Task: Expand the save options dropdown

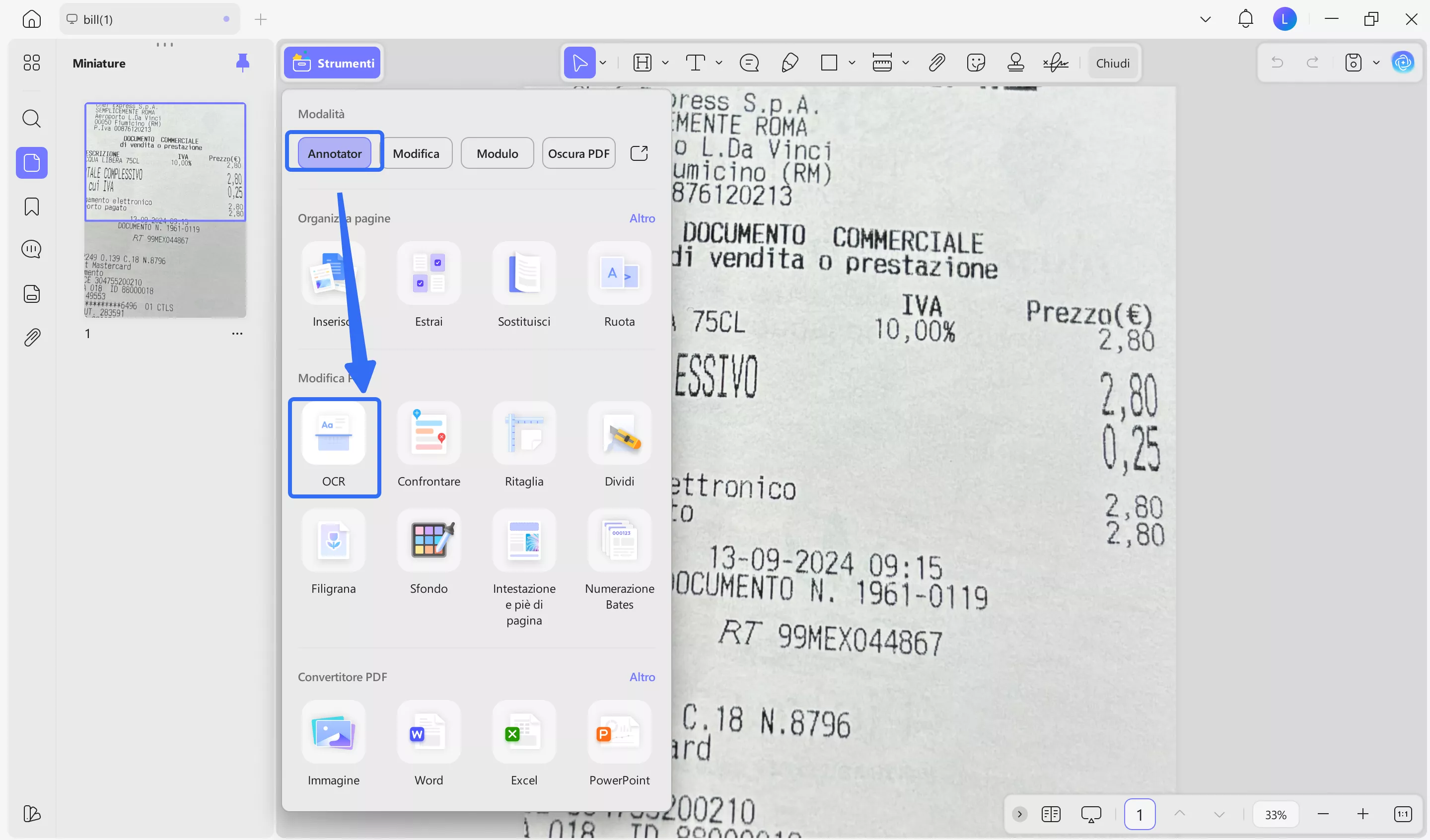Action: [1376, 63]
